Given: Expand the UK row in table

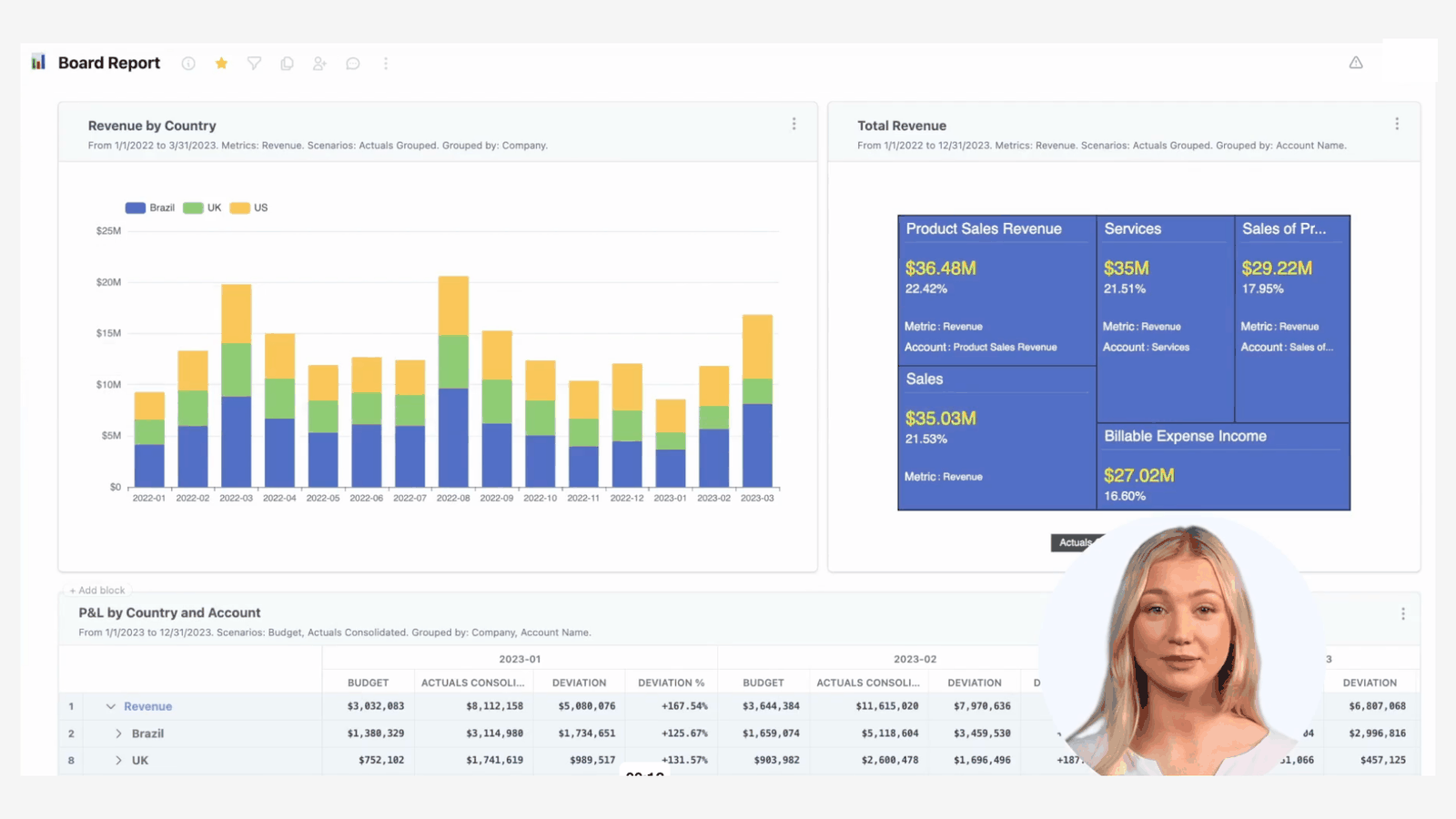Looking at the screenshot, I should [x=118, y=761].
